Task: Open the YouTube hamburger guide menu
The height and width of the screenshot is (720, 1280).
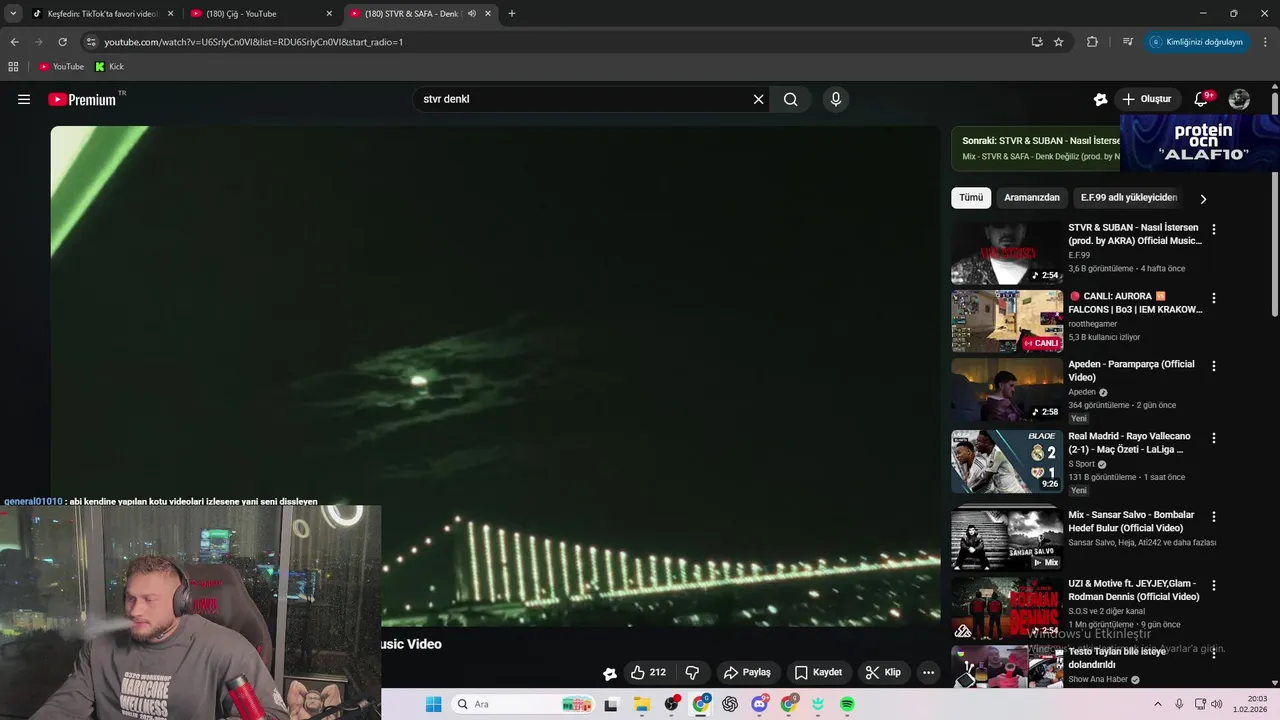Action: click(24, 99)
